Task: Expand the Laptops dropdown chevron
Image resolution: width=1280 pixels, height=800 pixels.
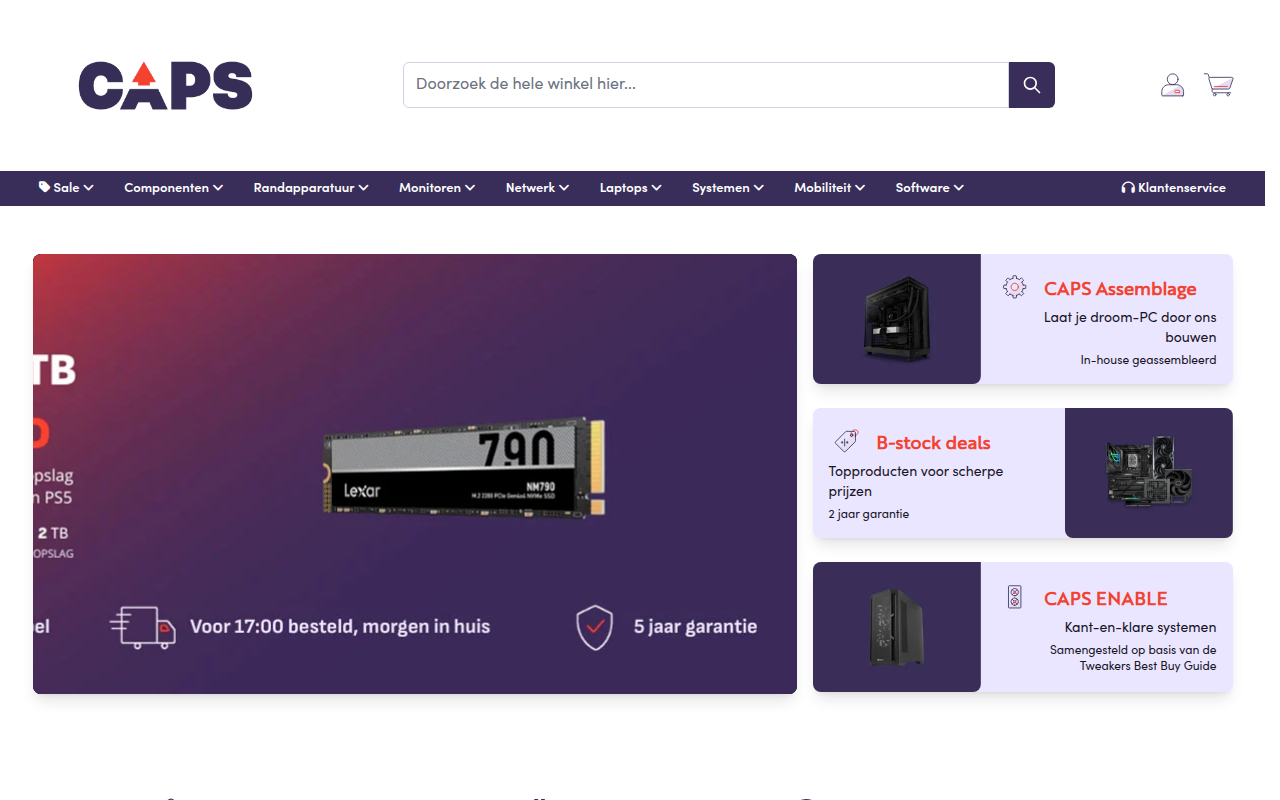Action: click(x=657, y=188)
